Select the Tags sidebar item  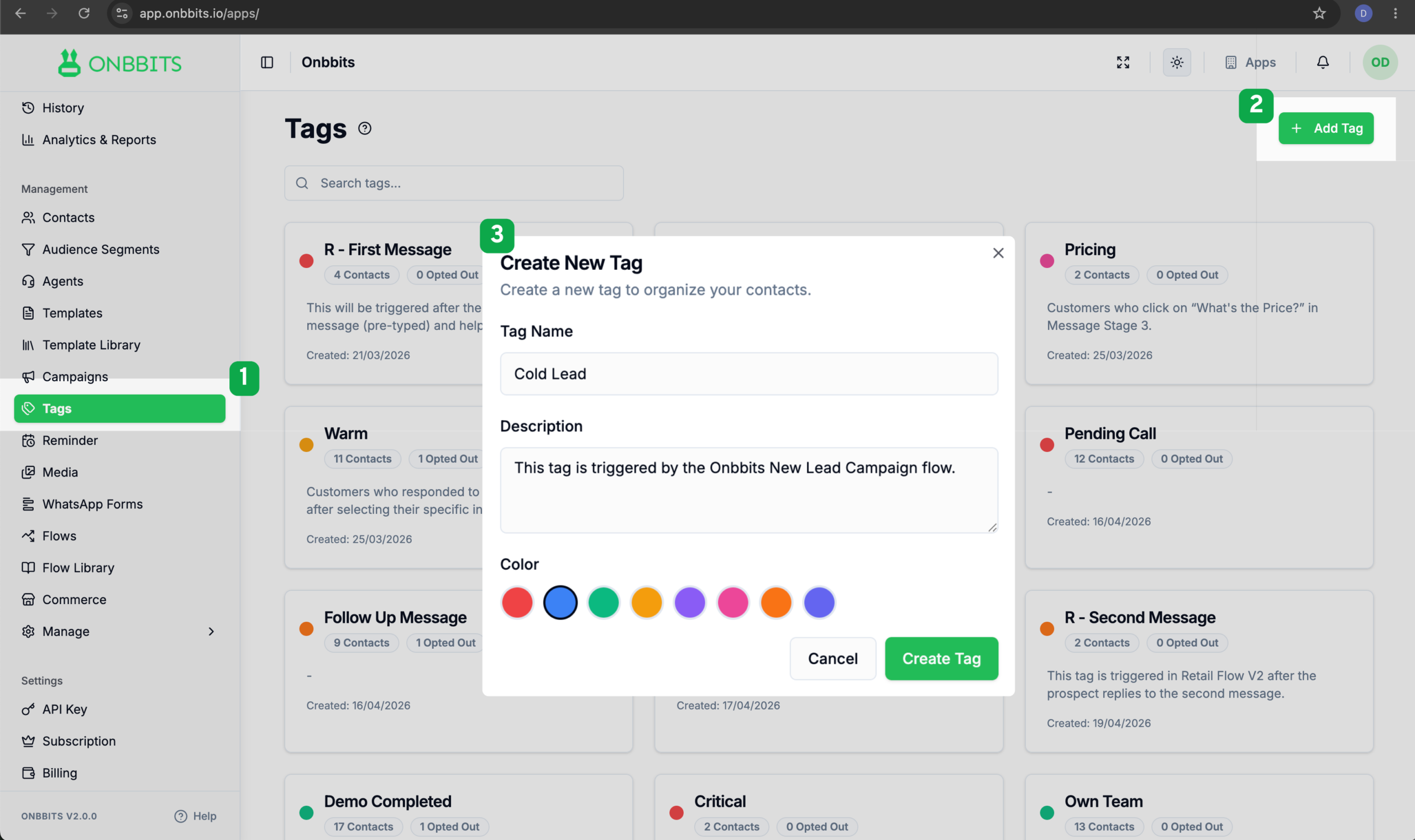pyautogui.click(x=119, y=409)
